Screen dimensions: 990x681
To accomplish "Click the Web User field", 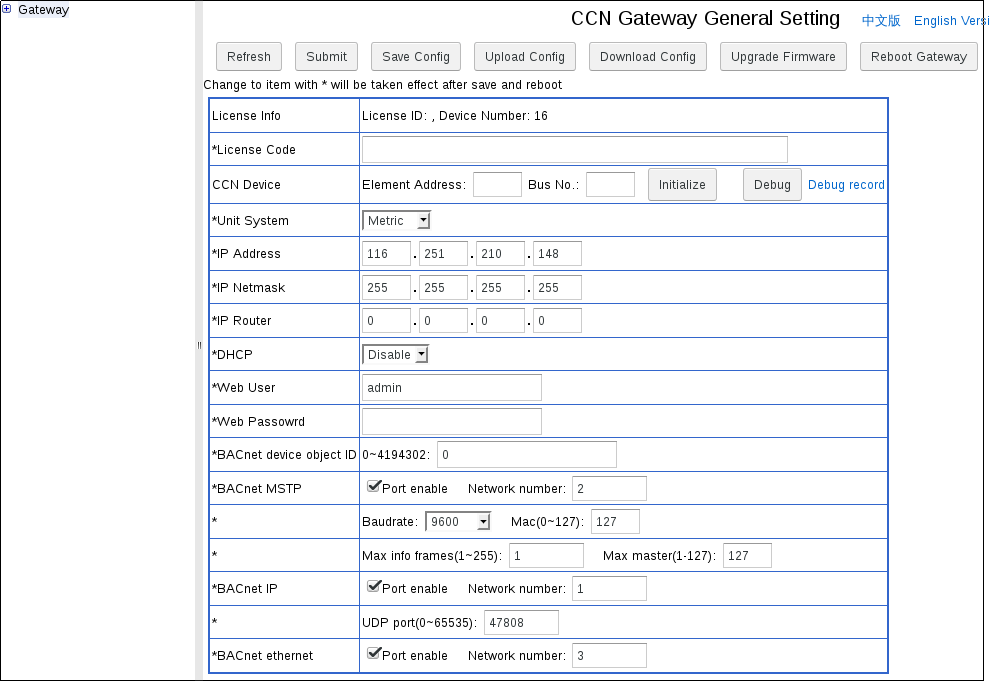I will 451,388.
